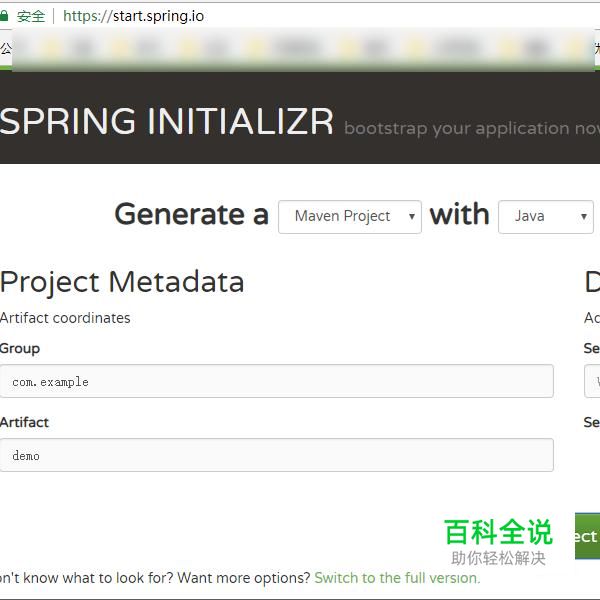Open the Maven Project dropdown
The height and width of the screenshot is (600, 600).
(350, 217)
